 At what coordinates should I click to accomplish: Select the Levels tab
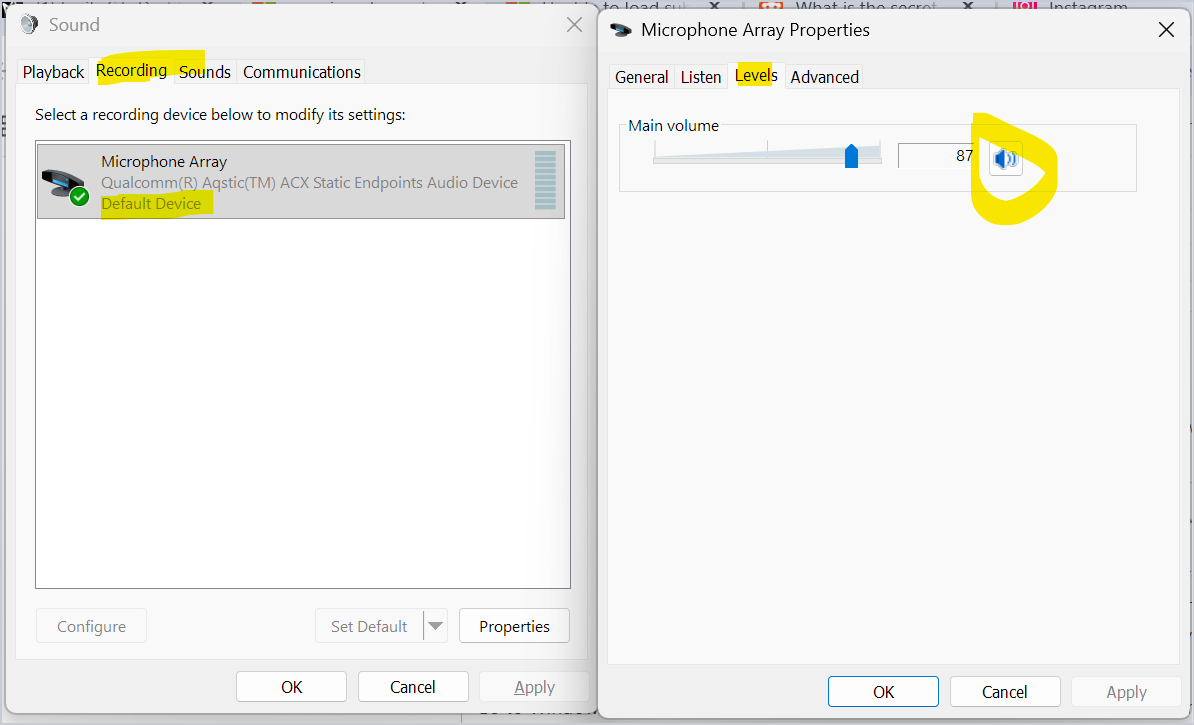(x=756, y=75)
